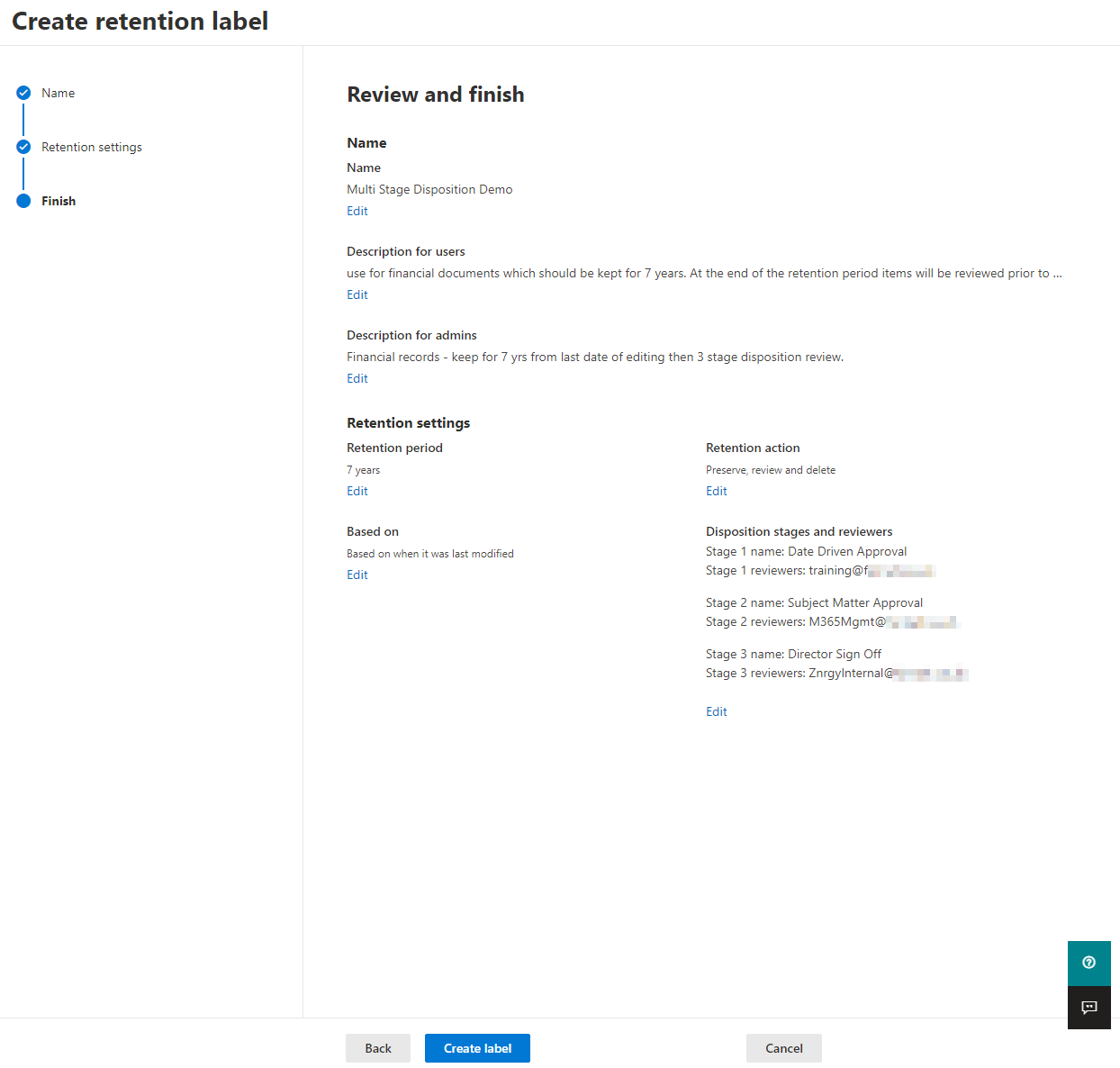Edit Disposition stages and reviewers
Screen dimensions: 1120x1068
tap(716, 711)
